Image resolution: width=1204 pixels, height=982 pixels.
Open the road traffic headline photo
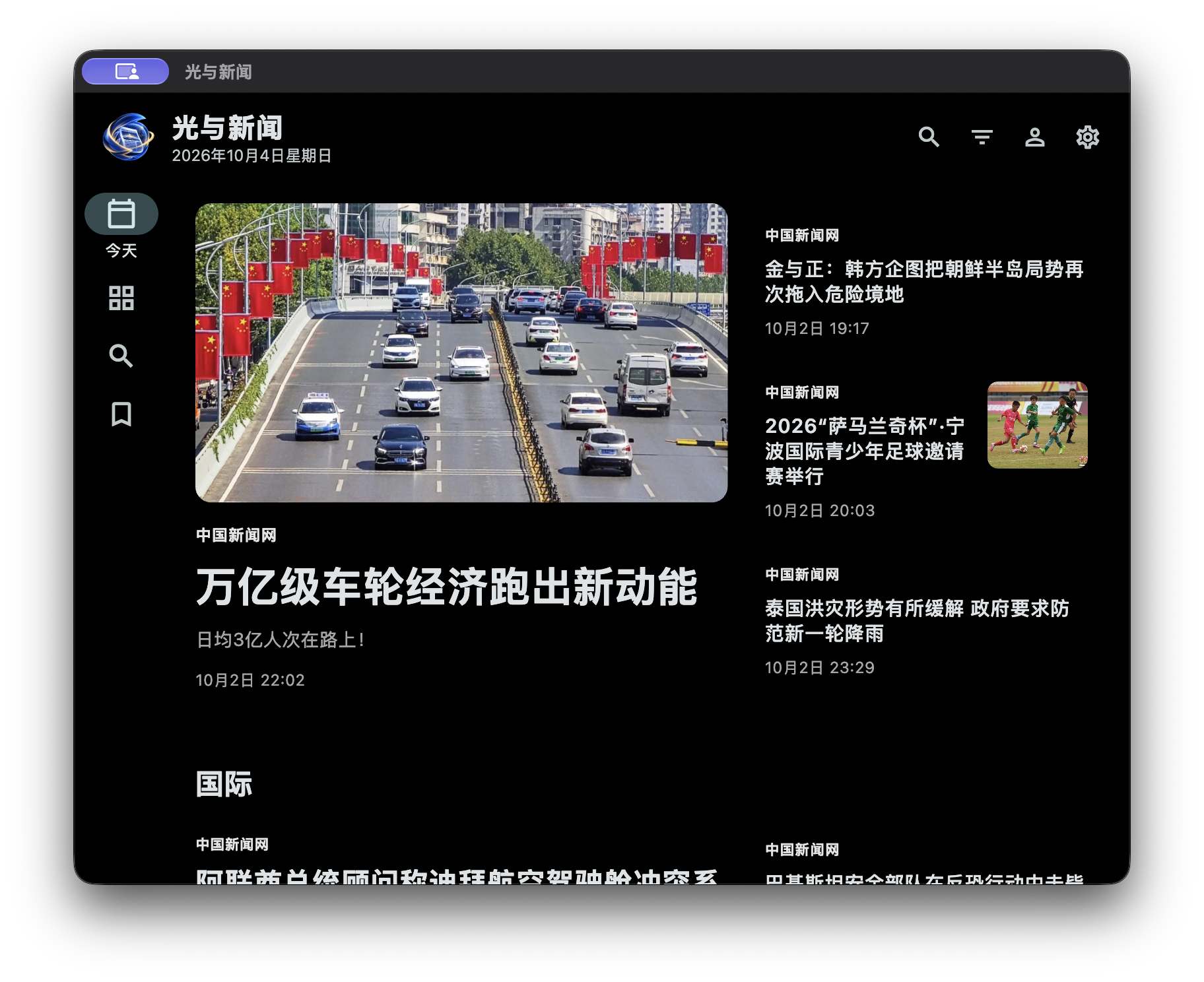click(461, 352)
